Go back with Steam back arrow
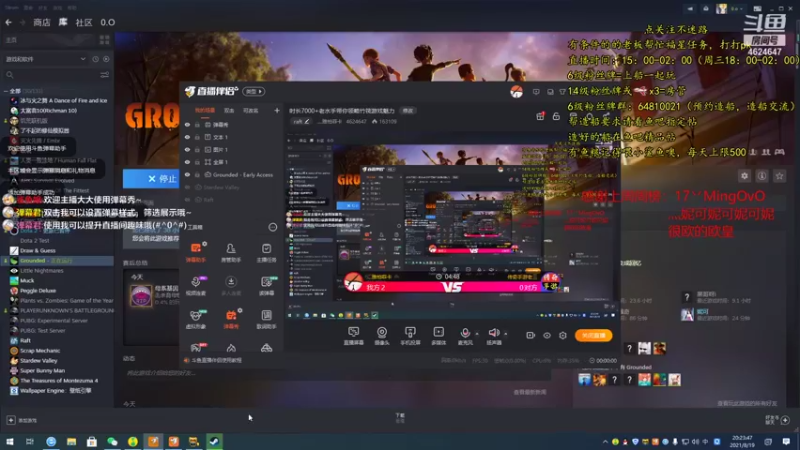 [x=9, y=22]
